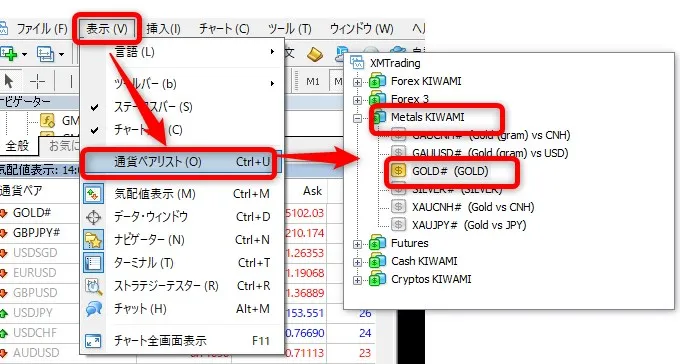Click 気配値表示 (M) icon in menu
Image resolution: width=680 pixels, height=364 pixels.
[x=93, y=194]
